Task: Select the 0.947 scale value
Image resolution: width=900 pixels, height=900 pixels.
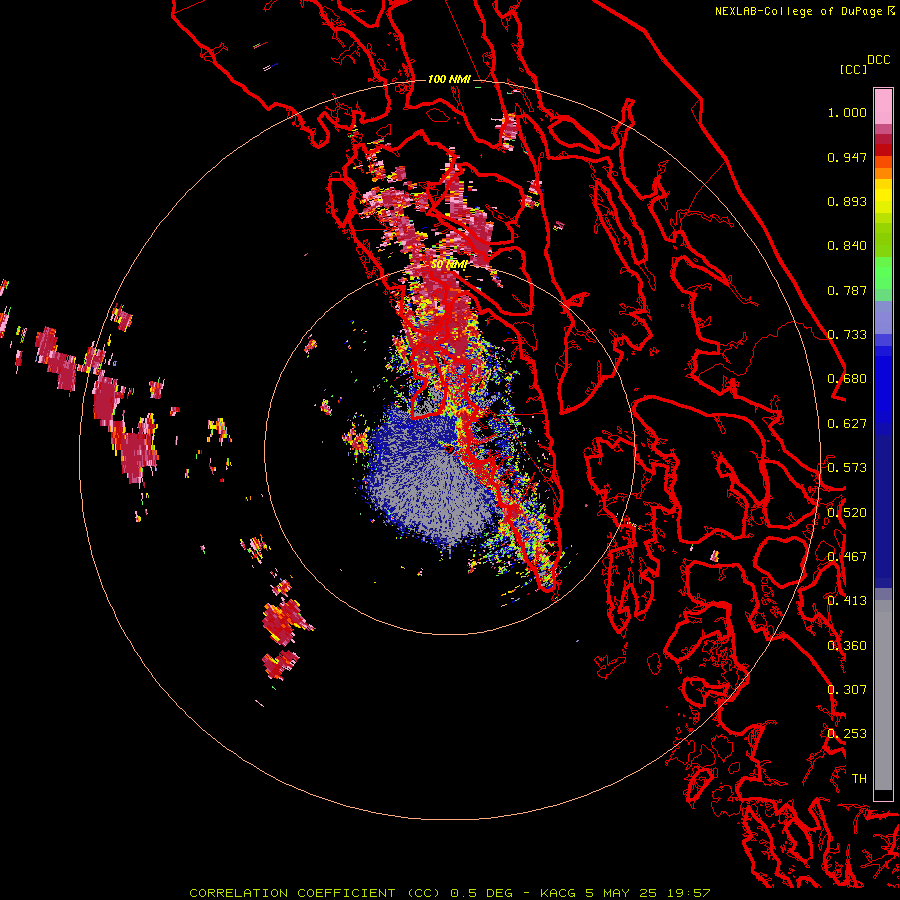Action: pos(847,157)
